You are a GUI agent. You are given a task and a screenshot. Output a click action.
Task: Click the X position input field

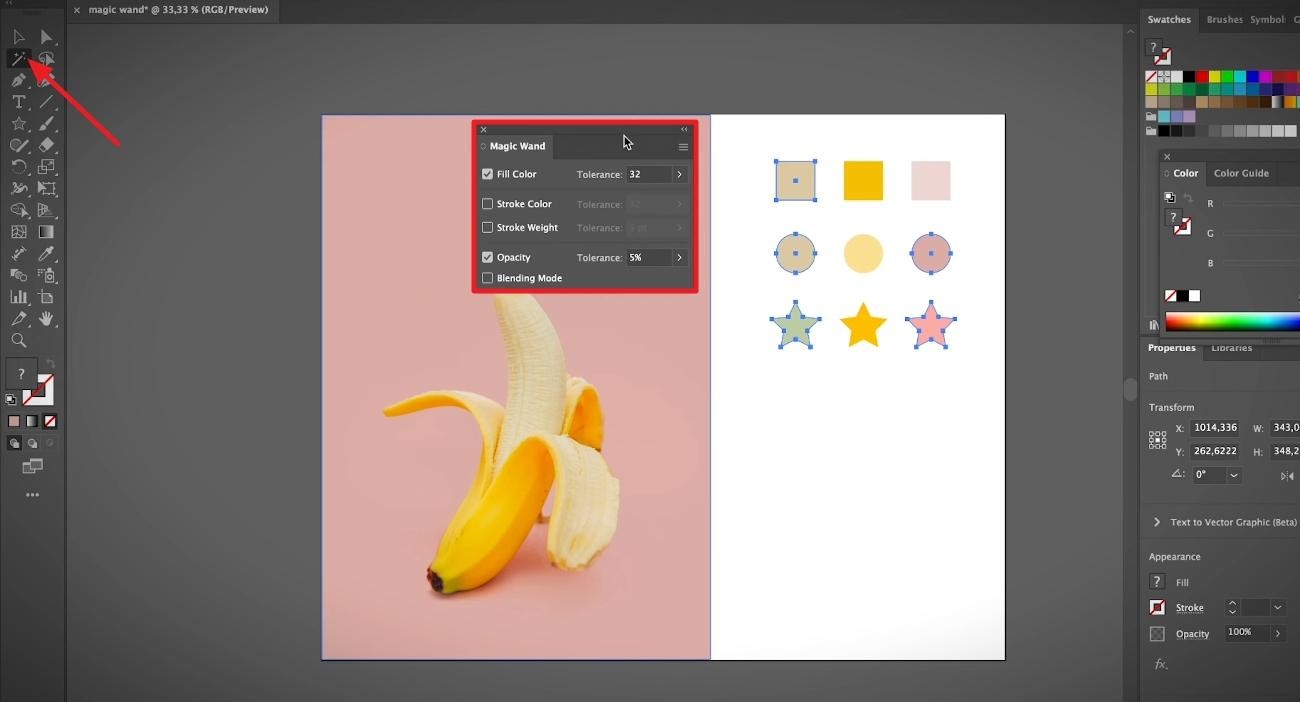[x=1215, y=428]
